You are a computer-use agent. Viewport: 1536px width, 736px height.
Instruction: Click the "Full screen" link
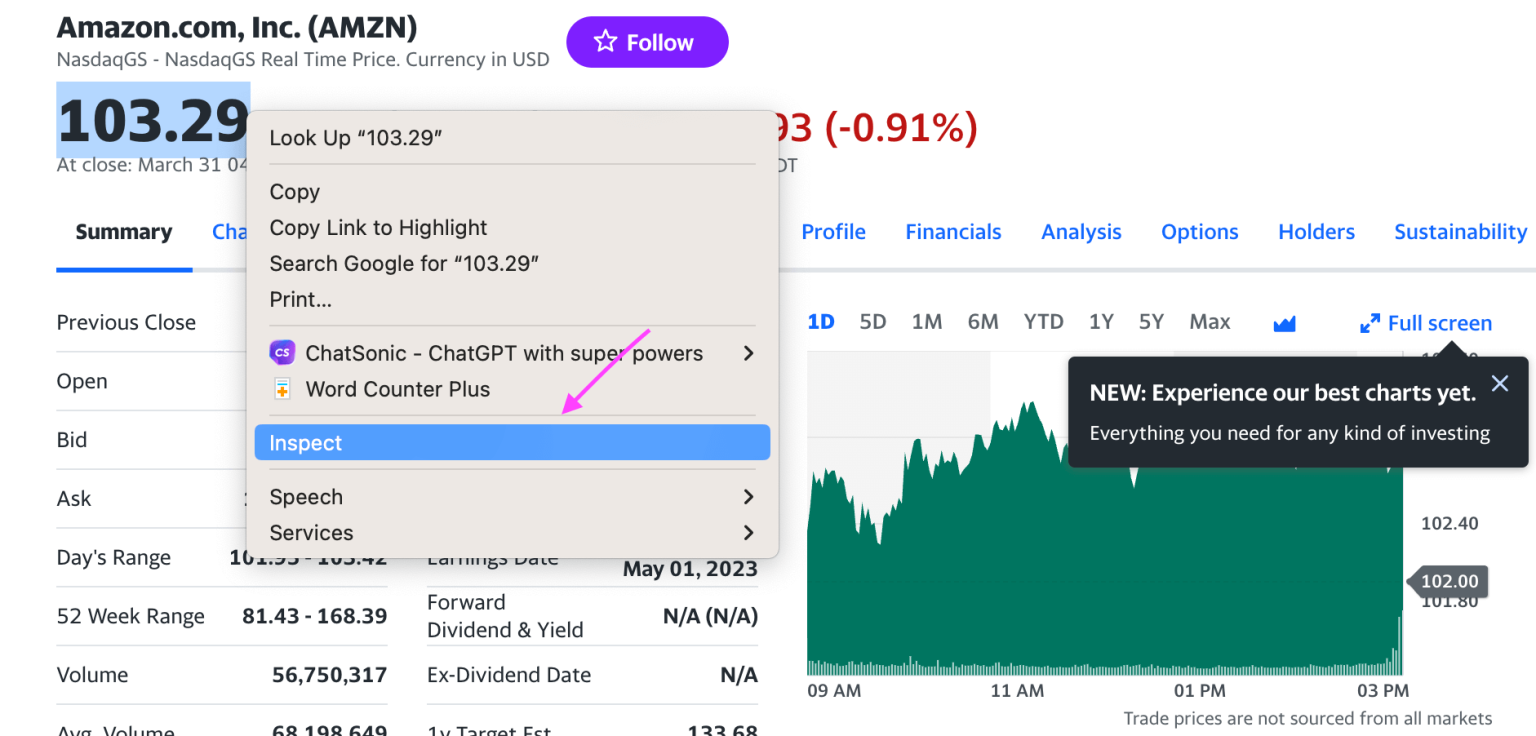(x=1440, y=322)
